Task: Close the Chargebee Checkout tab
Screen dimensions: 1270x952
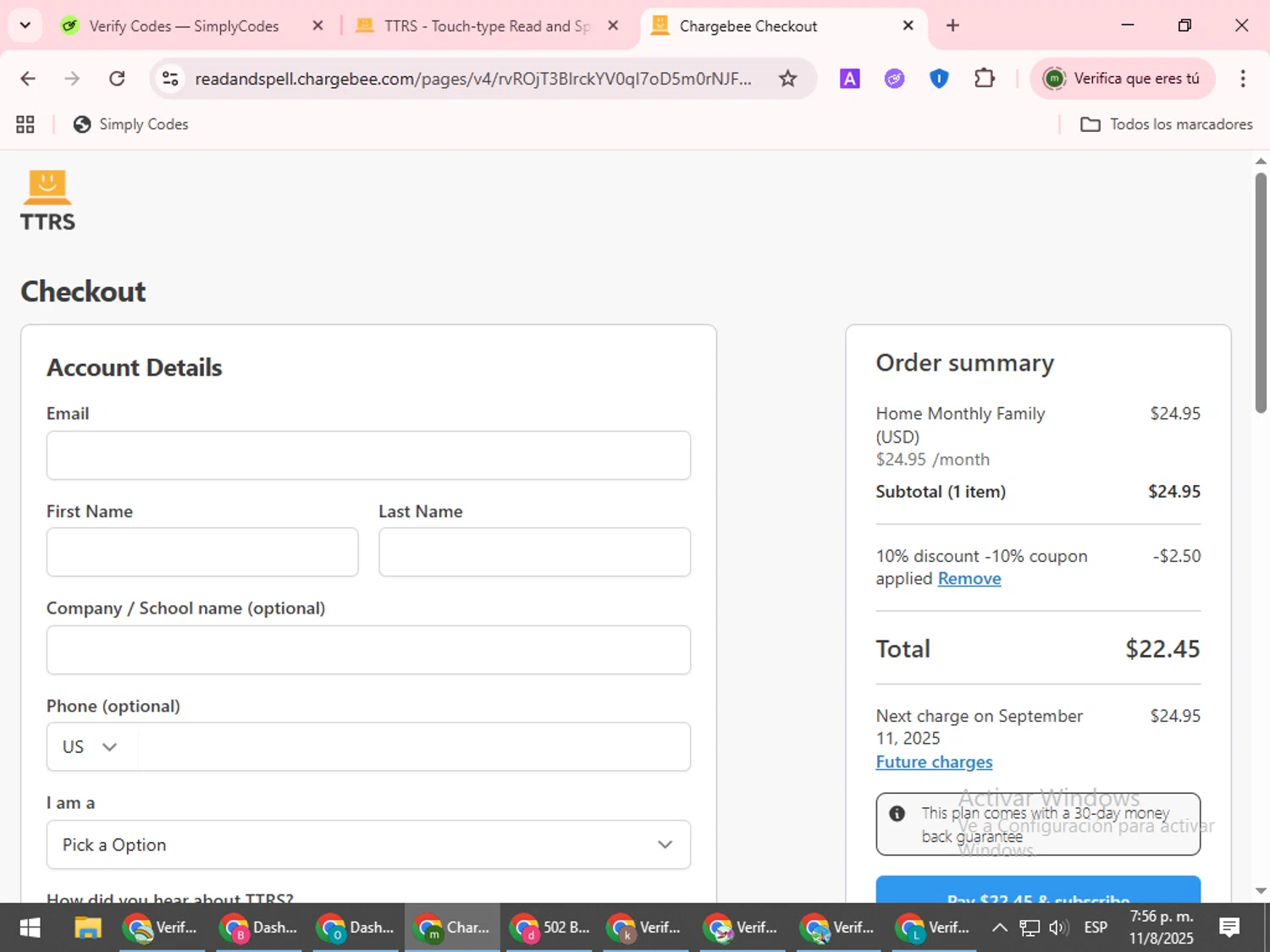Action: 908,25
